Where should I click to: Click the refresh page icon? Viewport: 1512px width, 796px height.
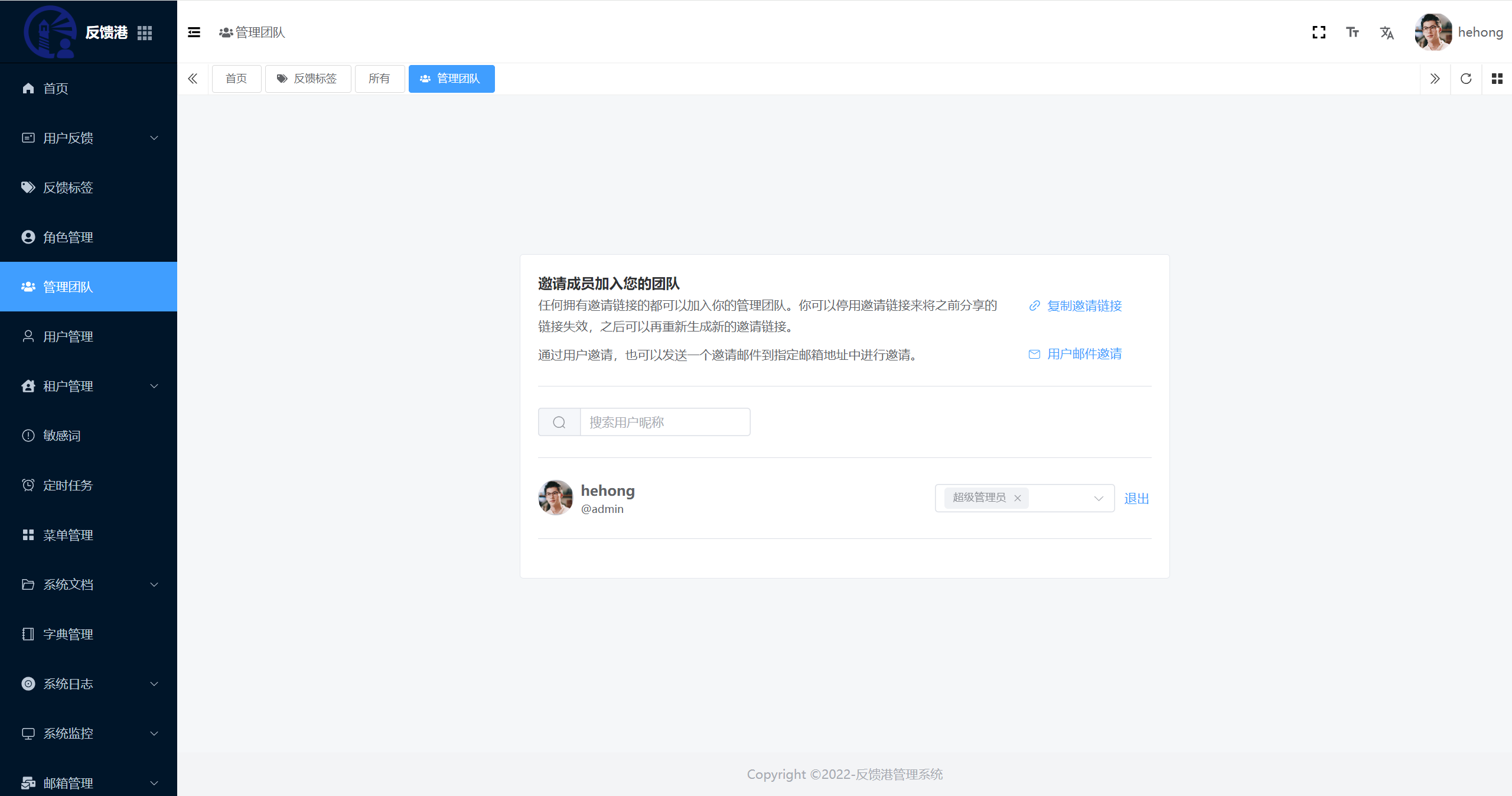[x=1466, y=79]
